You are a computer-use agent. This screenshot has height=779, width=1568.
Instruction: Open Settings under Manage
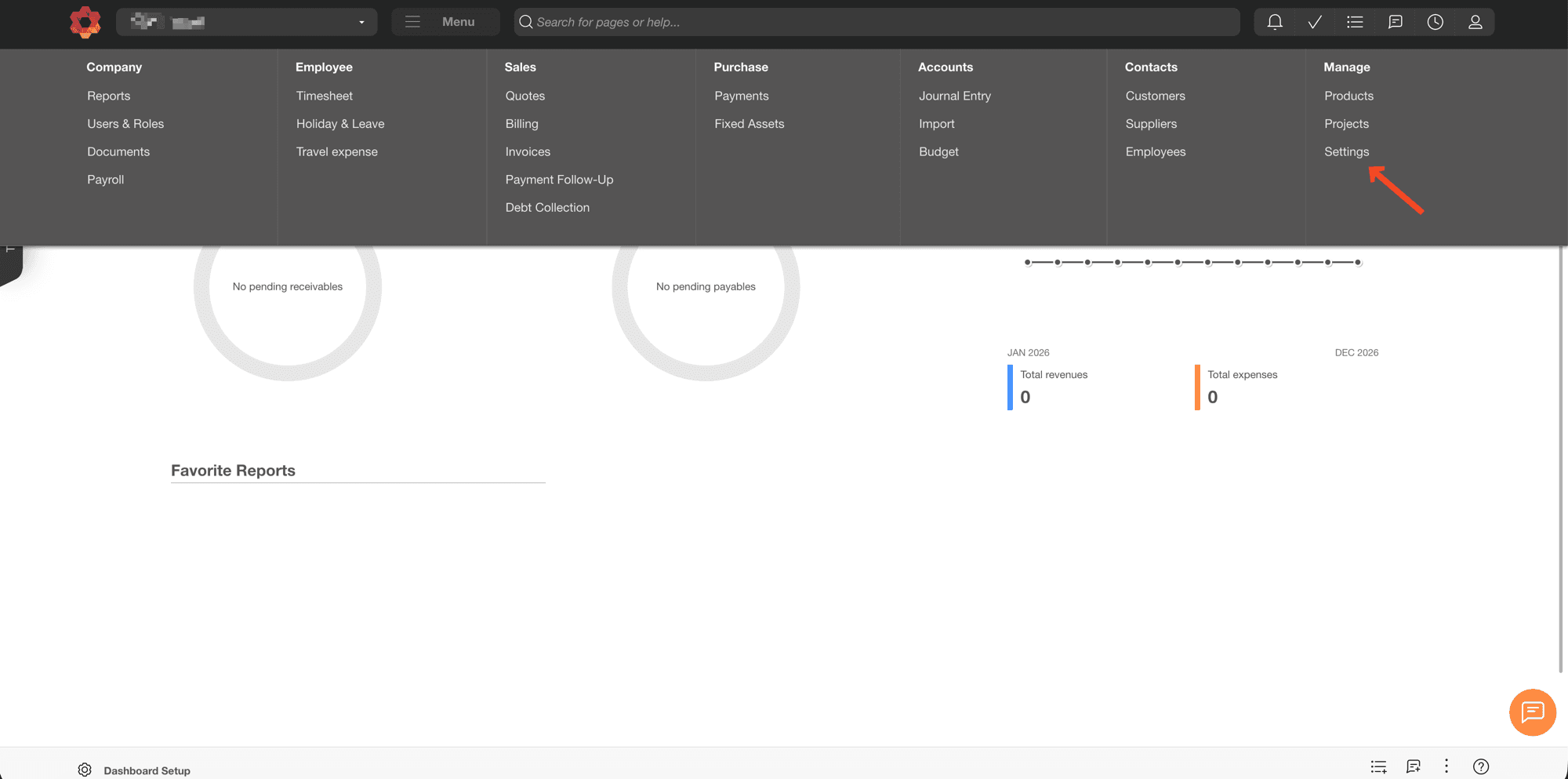coord(1346,151)
